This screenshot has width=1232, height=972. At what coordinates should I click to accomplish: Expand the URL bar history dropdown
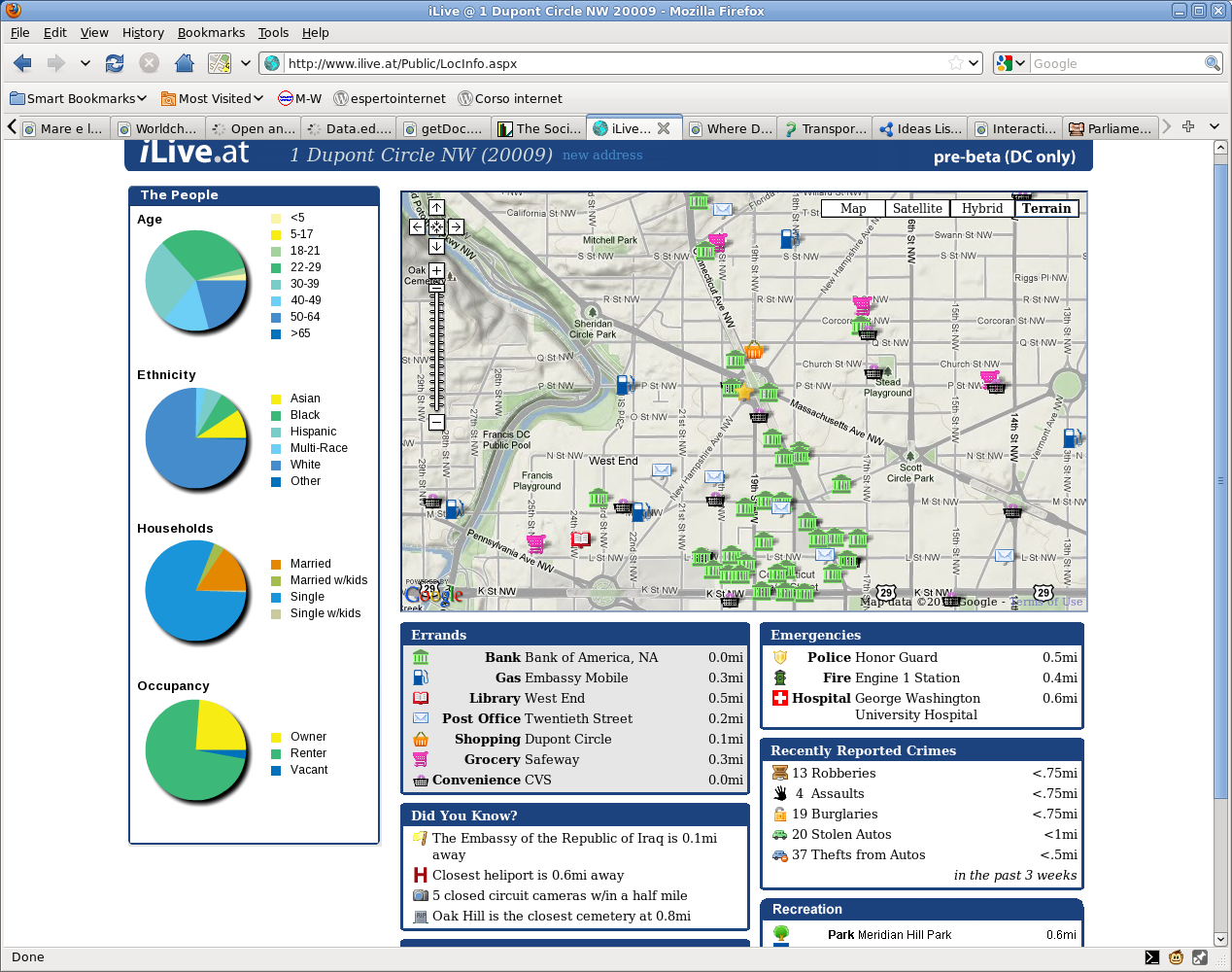(975, 63)
